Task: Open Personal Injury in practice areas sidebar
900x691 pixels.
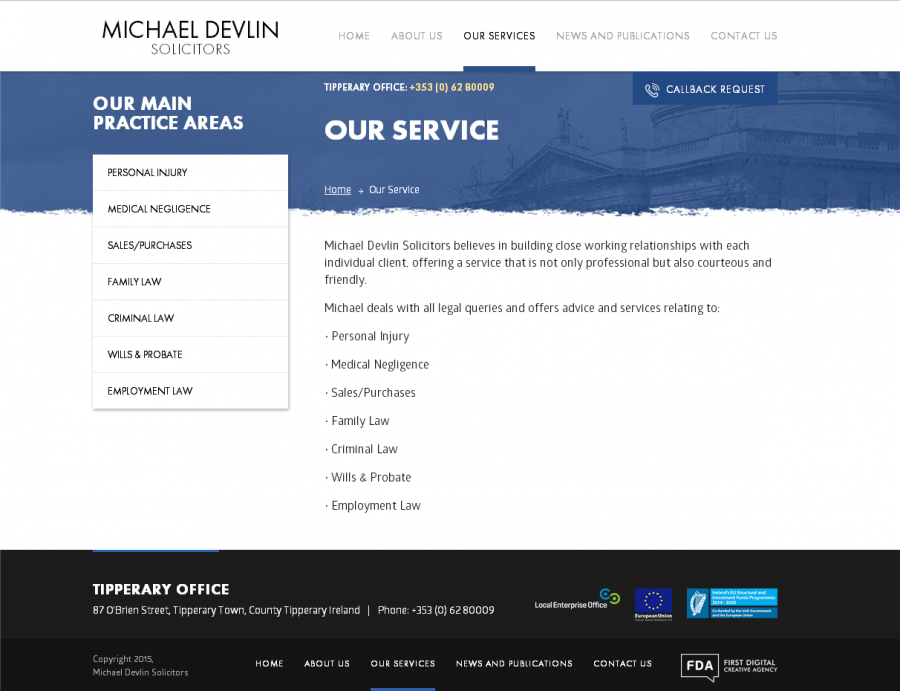Action: (191, 173)
